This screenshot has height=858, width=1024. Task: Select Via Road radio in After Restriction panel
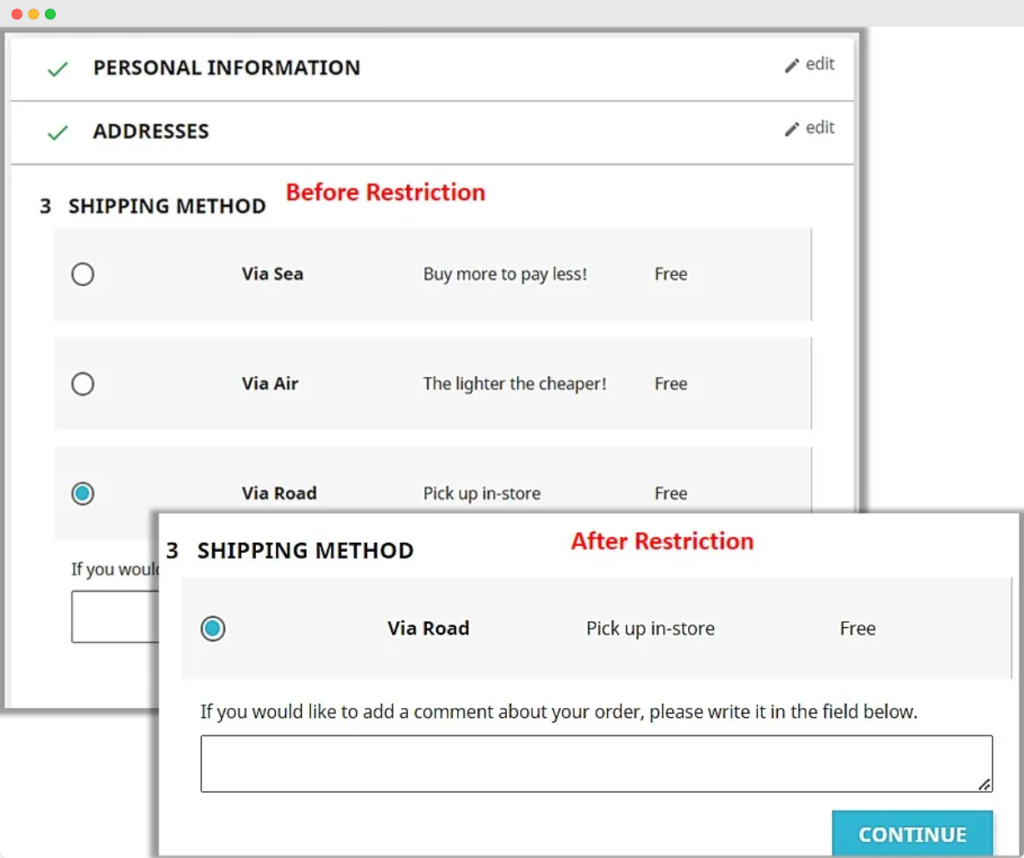(x=213, y=629)
